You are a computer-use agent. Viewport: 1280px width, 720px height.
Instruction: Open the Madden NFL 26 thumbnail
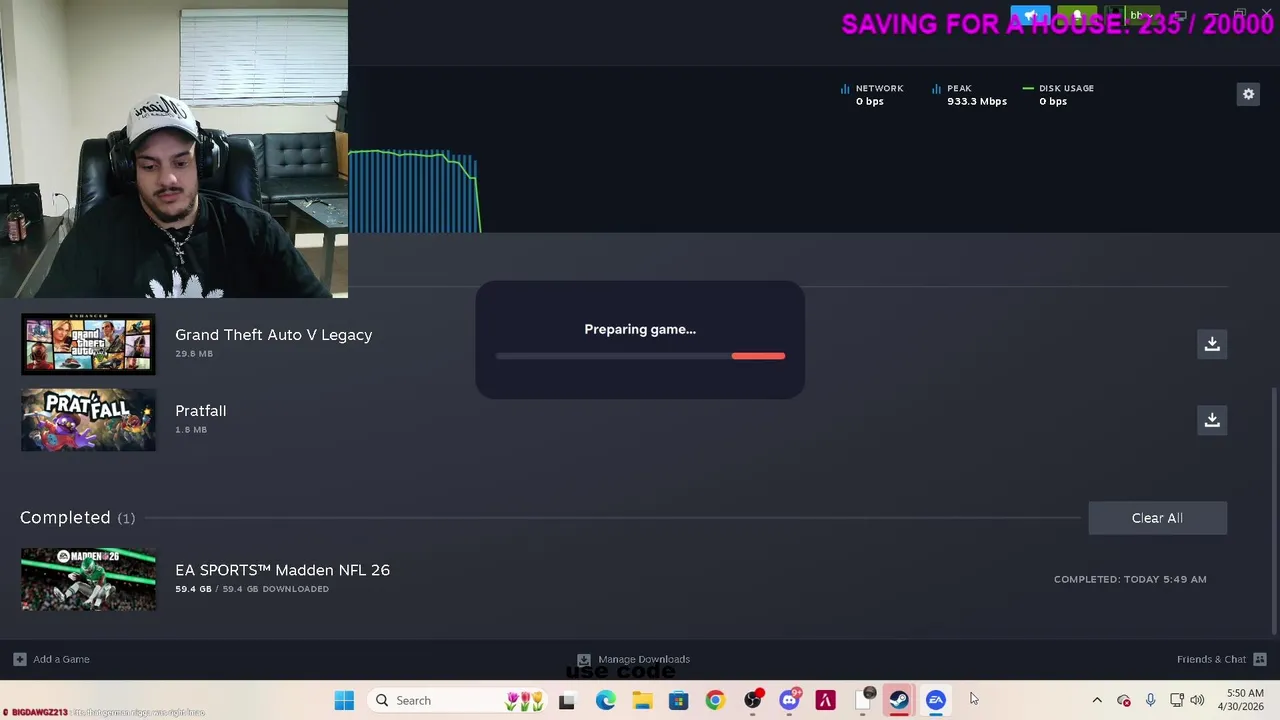click(x=88, y=579)
